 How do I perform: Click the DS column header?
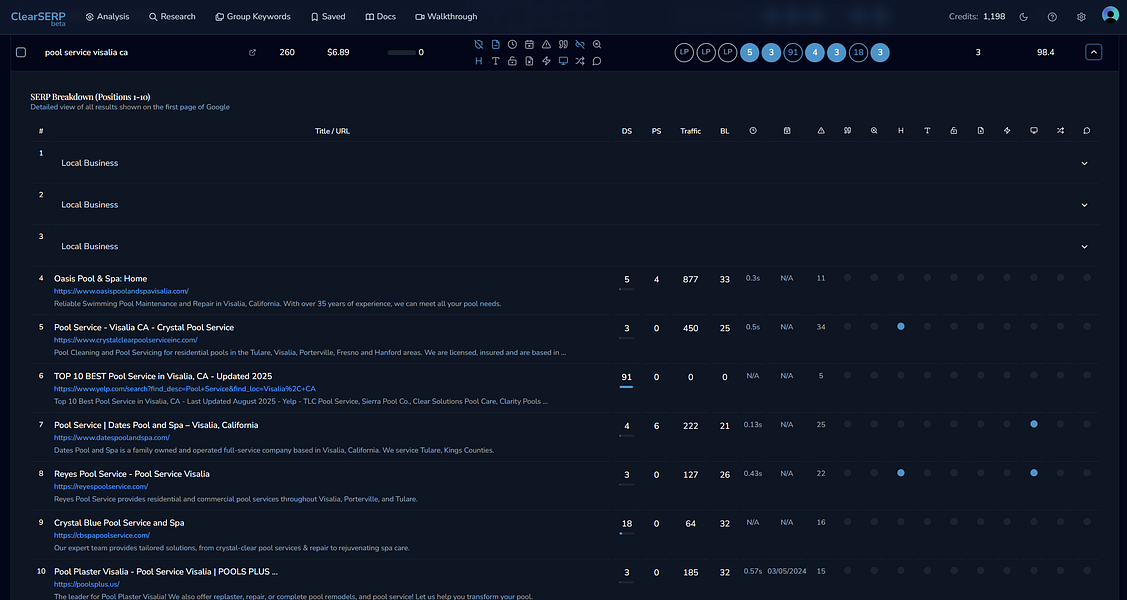click(x=627, y=131)
